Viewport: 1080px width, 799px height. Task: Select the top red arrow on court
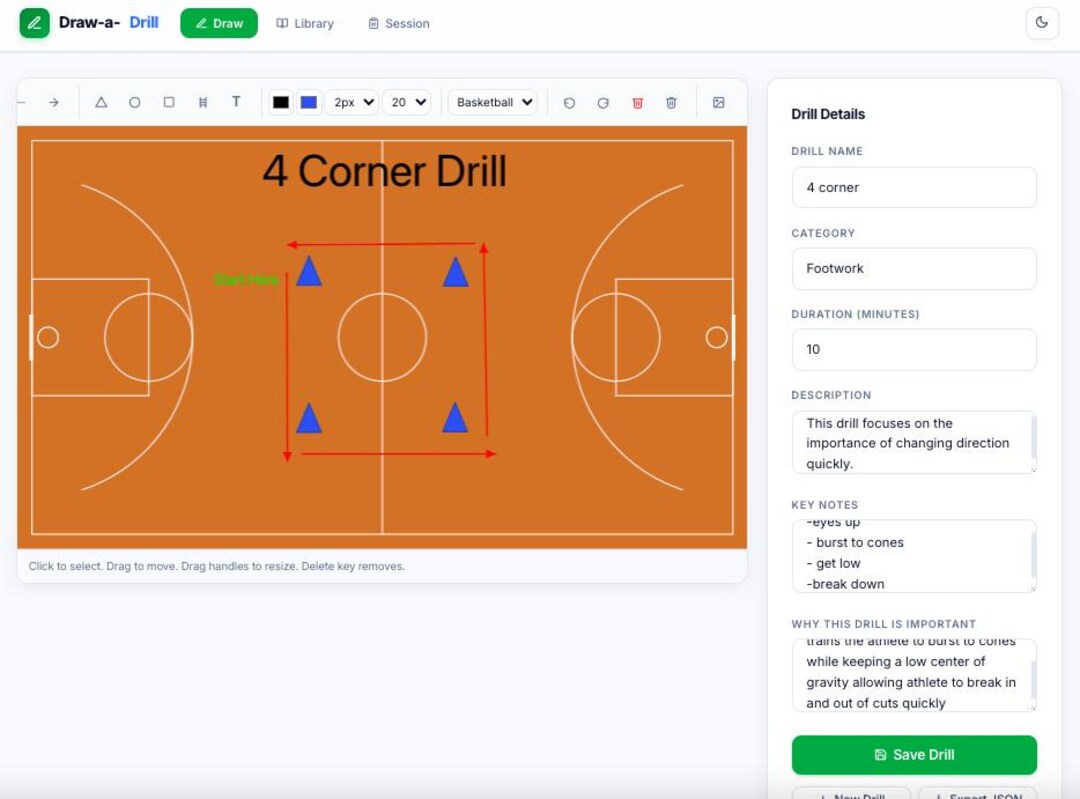[381, 244]
